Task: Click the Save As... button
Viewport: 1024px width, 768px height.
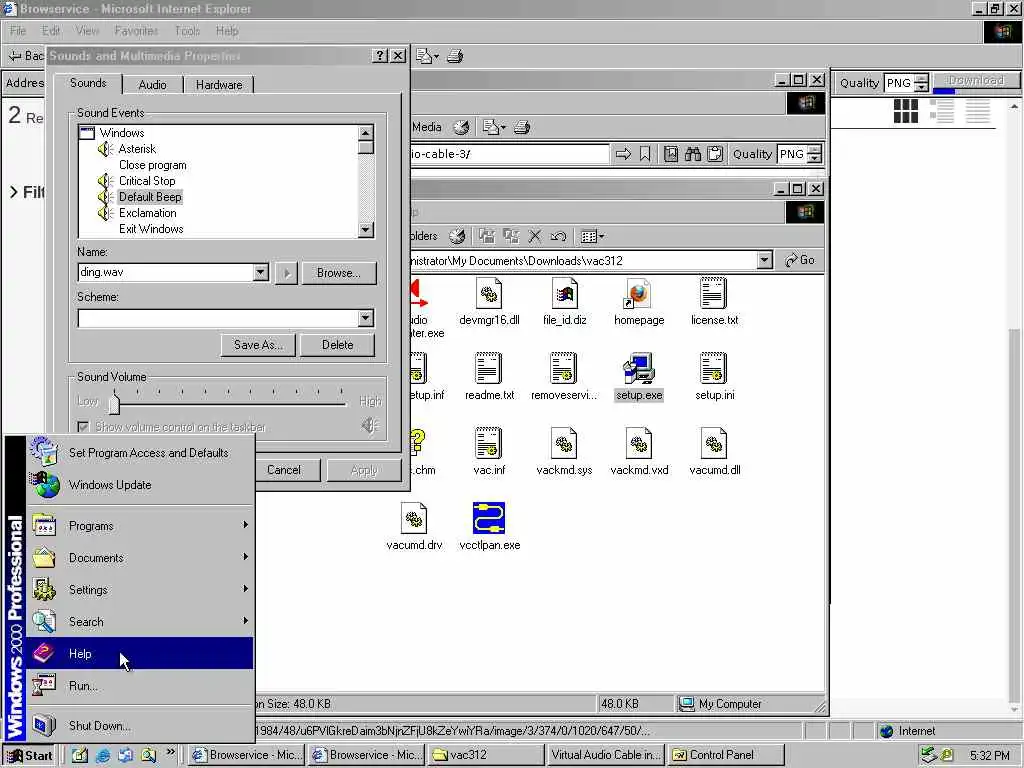Action: (259, 345)
